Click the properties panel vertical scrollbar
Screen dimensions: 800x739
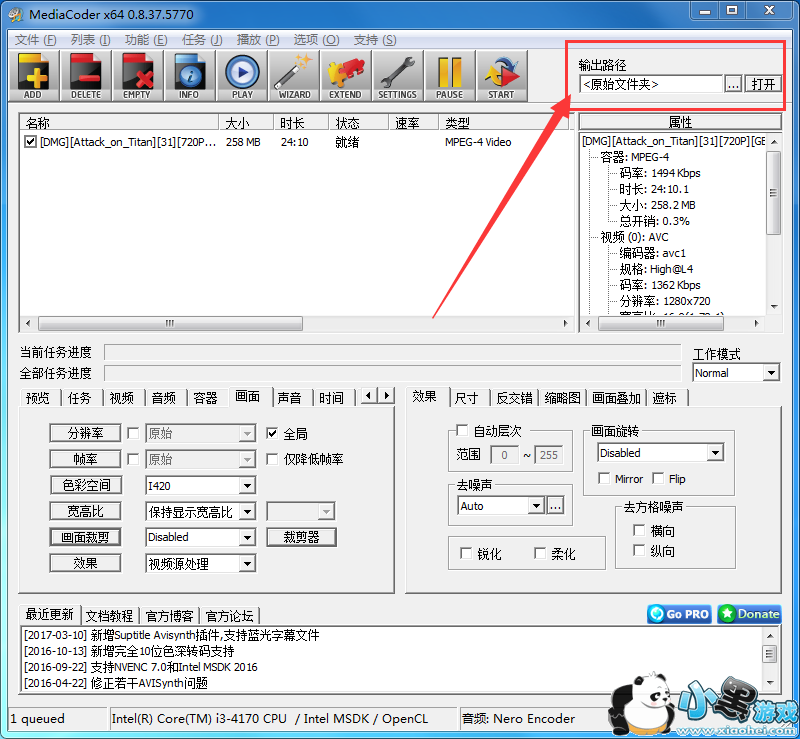pos(774,224)
